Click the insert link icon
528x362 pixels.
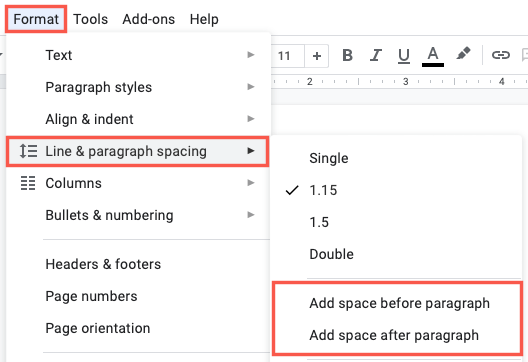[501, 55]
